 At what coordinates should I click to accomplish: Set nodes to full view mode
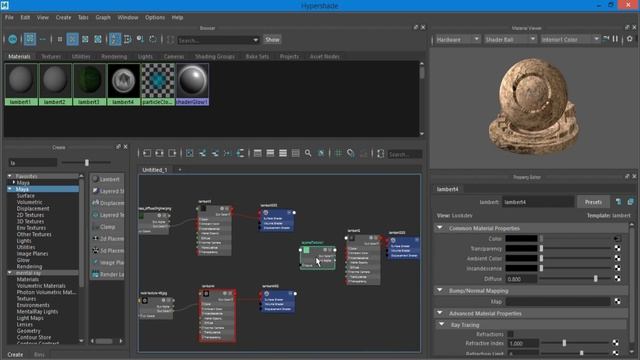[x=282, y=153]
